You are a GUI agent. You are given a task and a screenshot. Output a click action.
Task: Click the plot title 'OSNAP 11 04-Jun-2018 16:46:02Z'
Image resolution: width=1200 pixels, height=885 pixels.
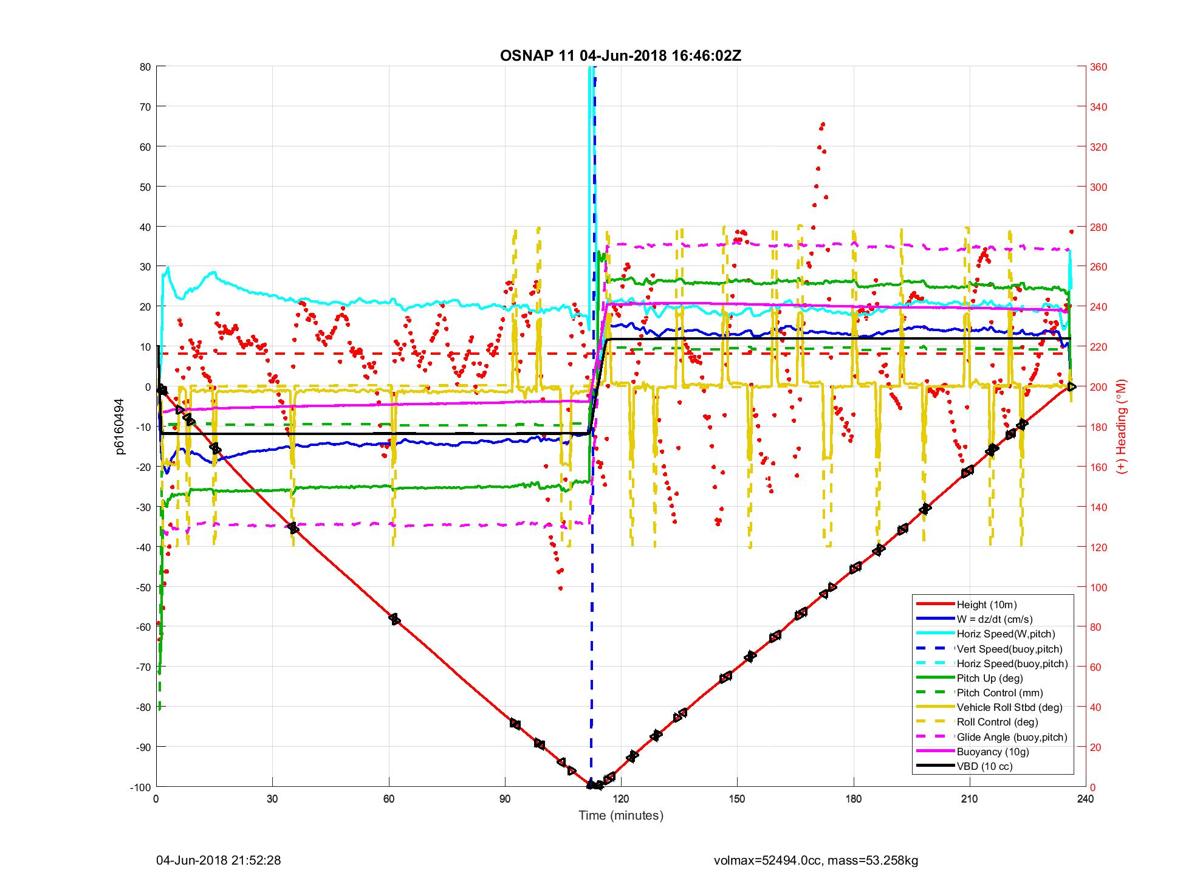620,55
